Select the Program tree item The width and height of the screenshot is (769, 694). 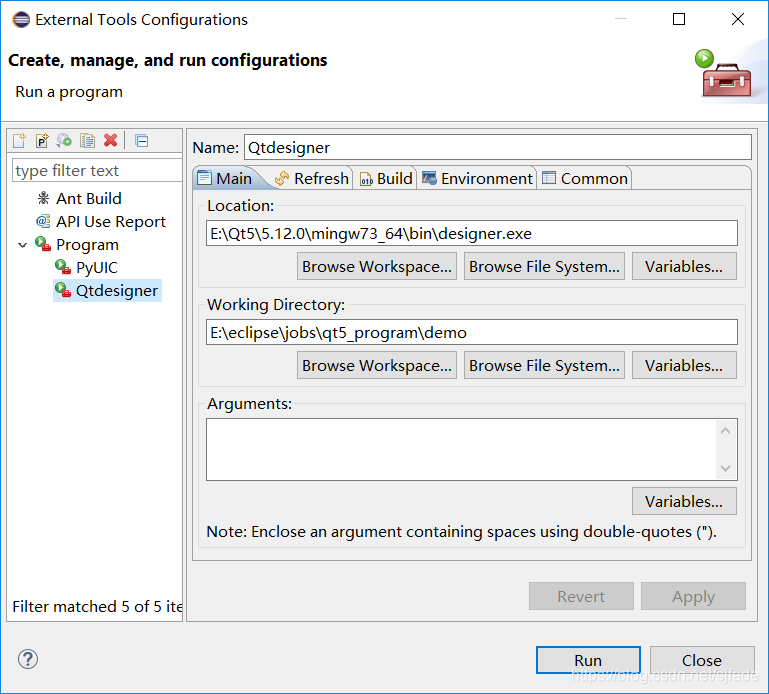click(x=87, y=245)
